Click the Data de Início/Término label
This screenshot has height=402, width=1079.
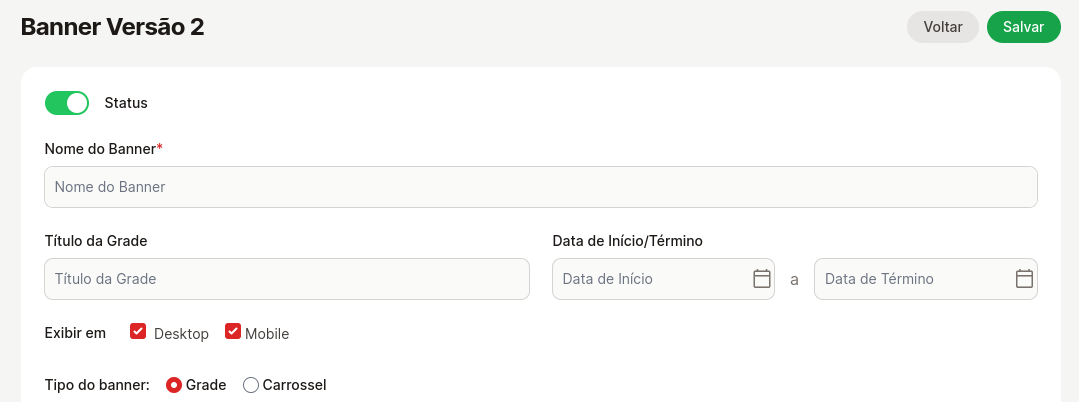[627, 241]
